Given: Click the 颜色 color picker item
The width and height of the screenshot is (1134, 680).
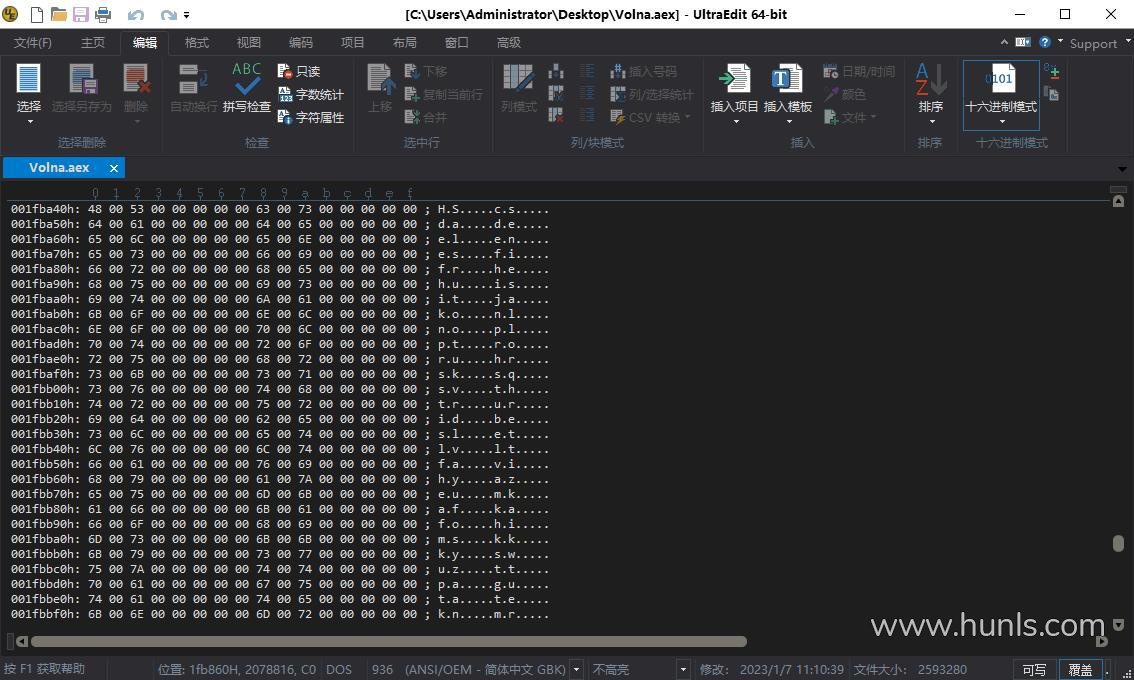Looking at the screenshot, I should click(x=844, y=94).
